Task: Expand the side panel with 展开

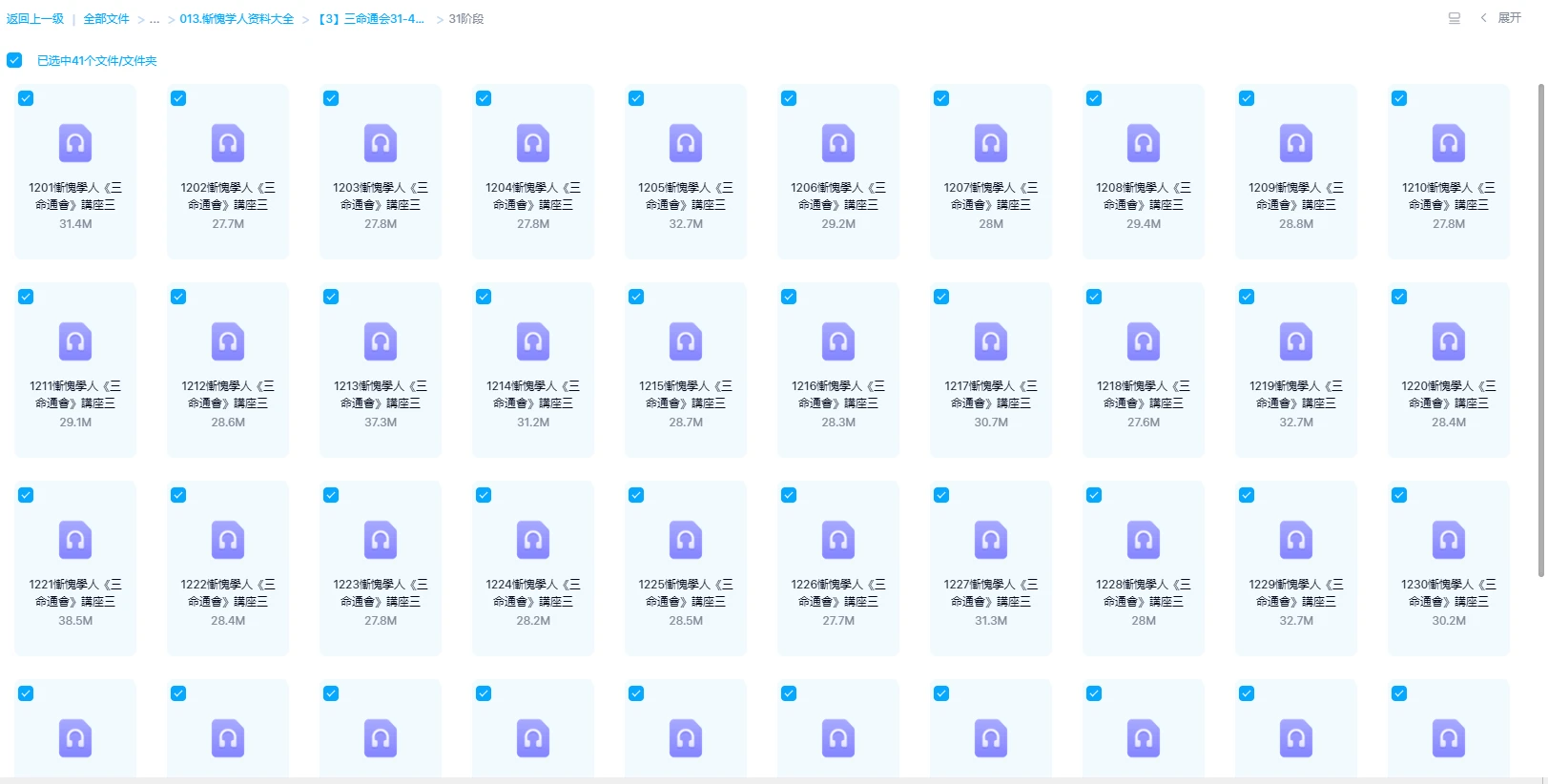Action: (x=1501, y=18)
